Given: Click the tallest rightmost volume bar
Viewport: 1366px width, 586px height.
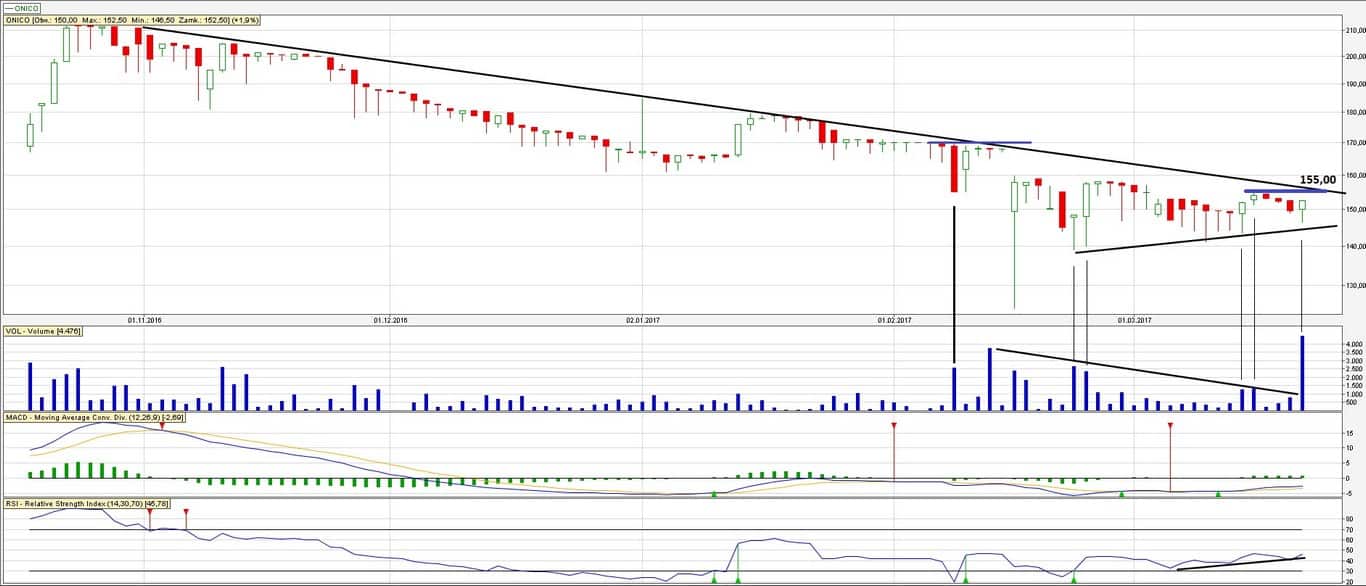Looking at the screenshot, I should tap(1302, 372).
